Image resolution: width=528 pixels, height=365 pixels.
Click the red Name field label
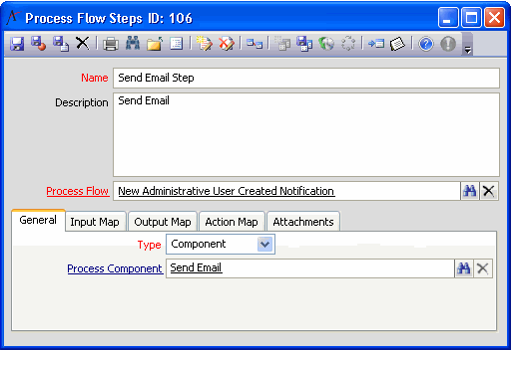point(95,78)
